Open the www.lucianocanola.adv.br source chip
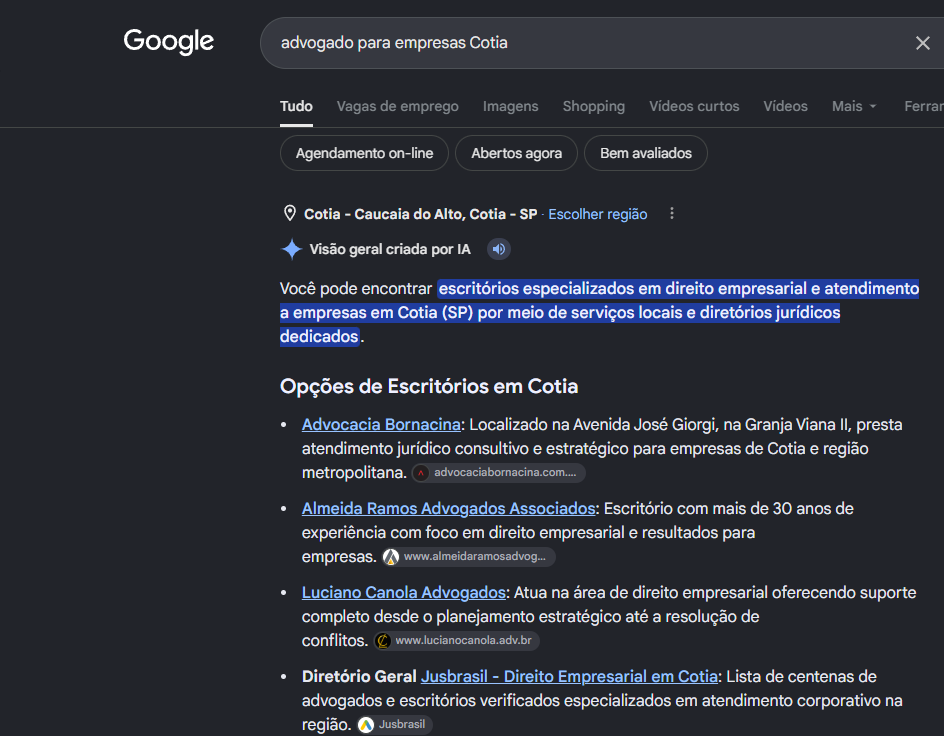Screen dimensions: 944x736 click(x=456, y=640)
